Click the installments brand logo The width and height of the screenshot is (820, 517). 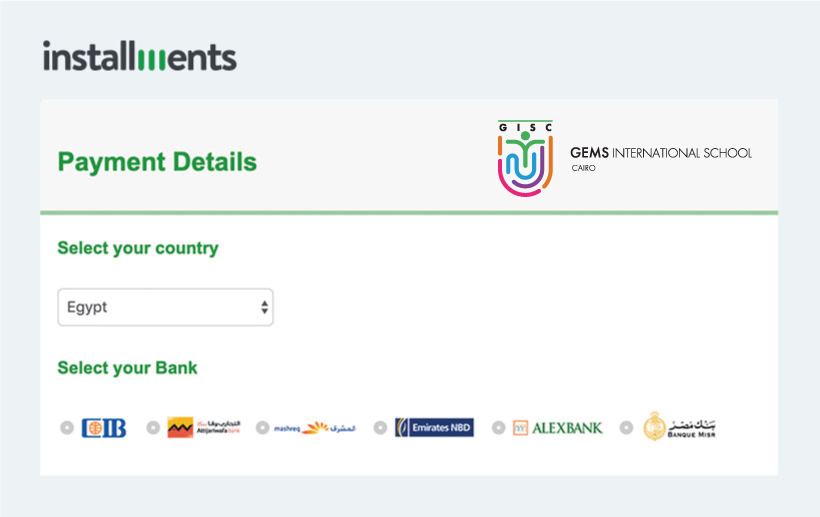point(140,56)
